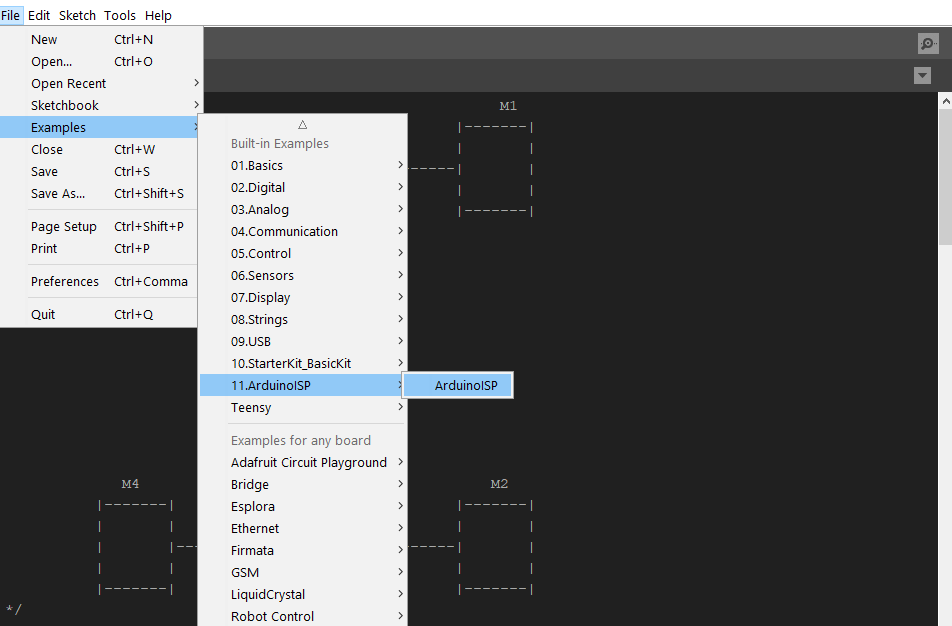The width and height of the screenshot is (952, 626).
Task: Click the scroll-up triangle in Examples submenu
Action: pyautogui.click(x=302, y=123)
